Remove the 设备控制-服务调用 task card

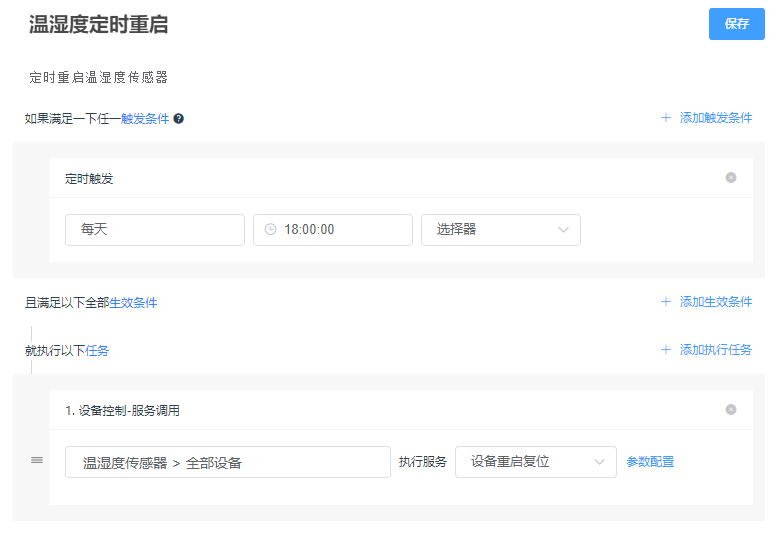click(731, 409)
